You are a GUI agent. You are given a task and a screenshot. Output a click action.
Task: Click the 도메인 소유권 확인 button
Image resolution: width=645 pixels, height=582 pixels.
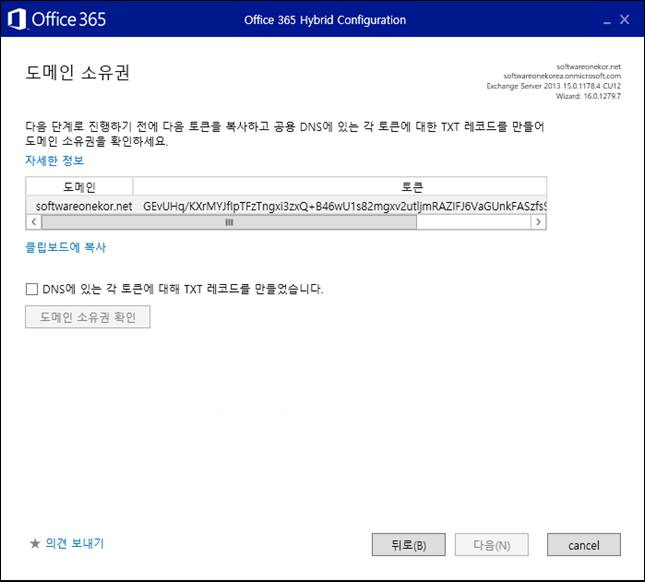tap(88, 317)
